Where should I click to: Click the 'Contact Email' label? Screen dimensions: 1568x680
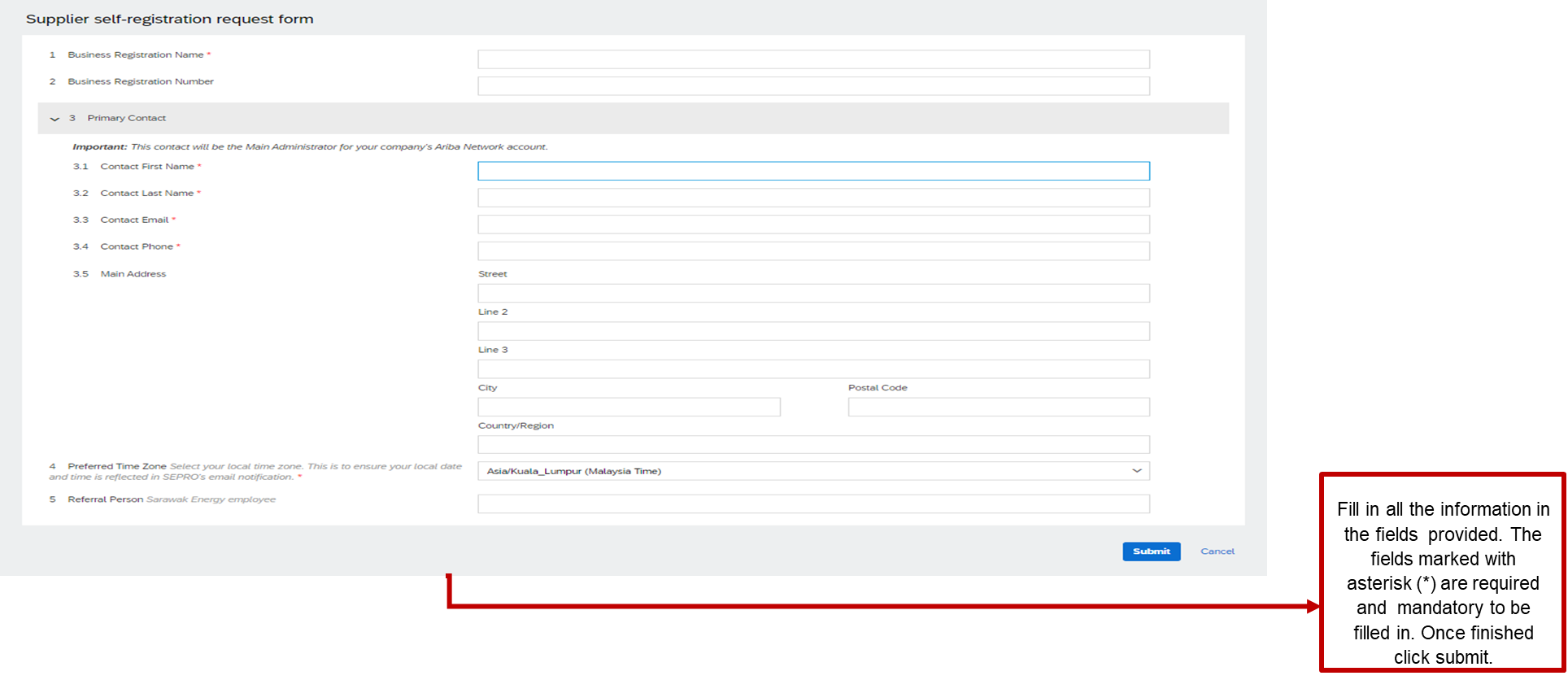click(x=134, y=220)
